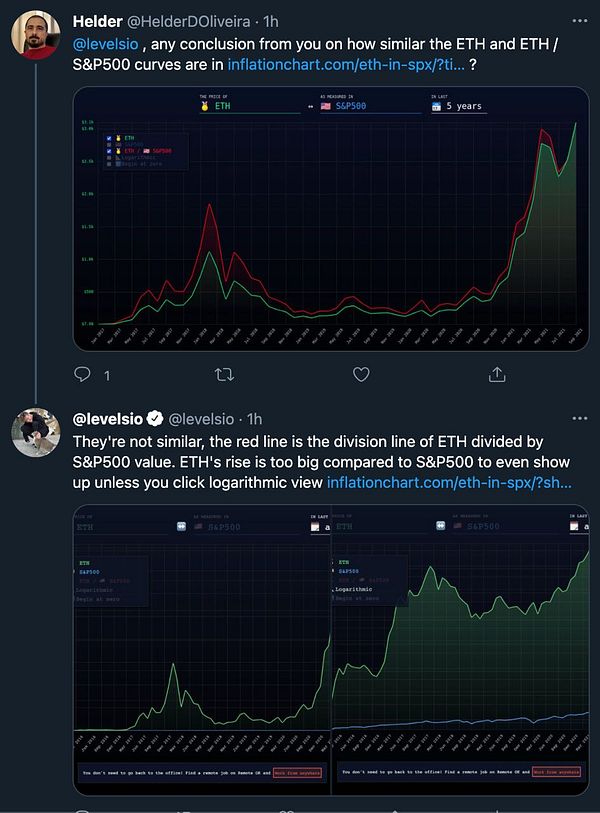Screen dimensions: 600x813
Task: Click the swap arrows between ETH and S&P500
Action: coord(310,107)
